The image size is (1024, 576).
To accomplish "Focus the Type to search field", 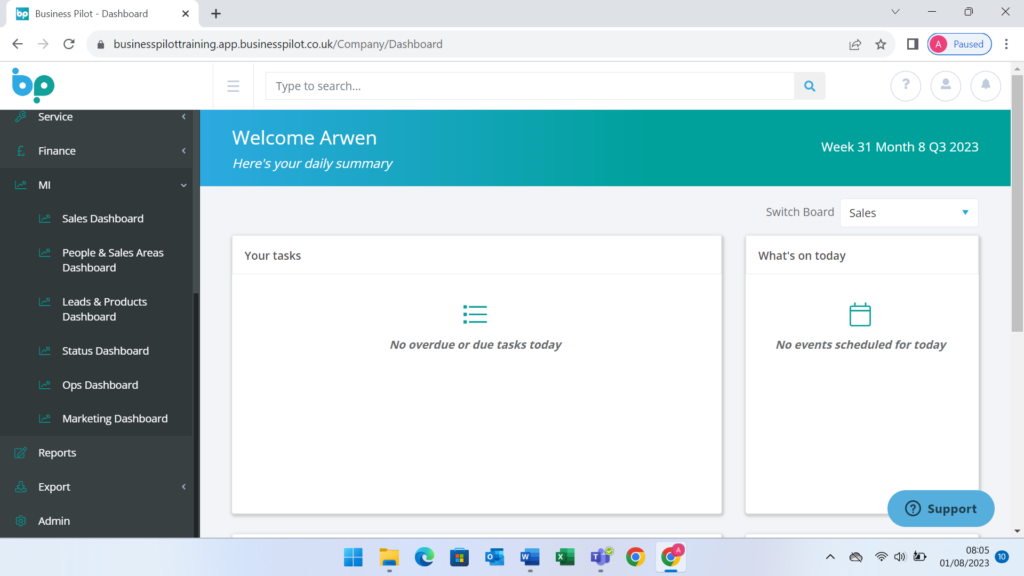I will click(x=530, y=86).
